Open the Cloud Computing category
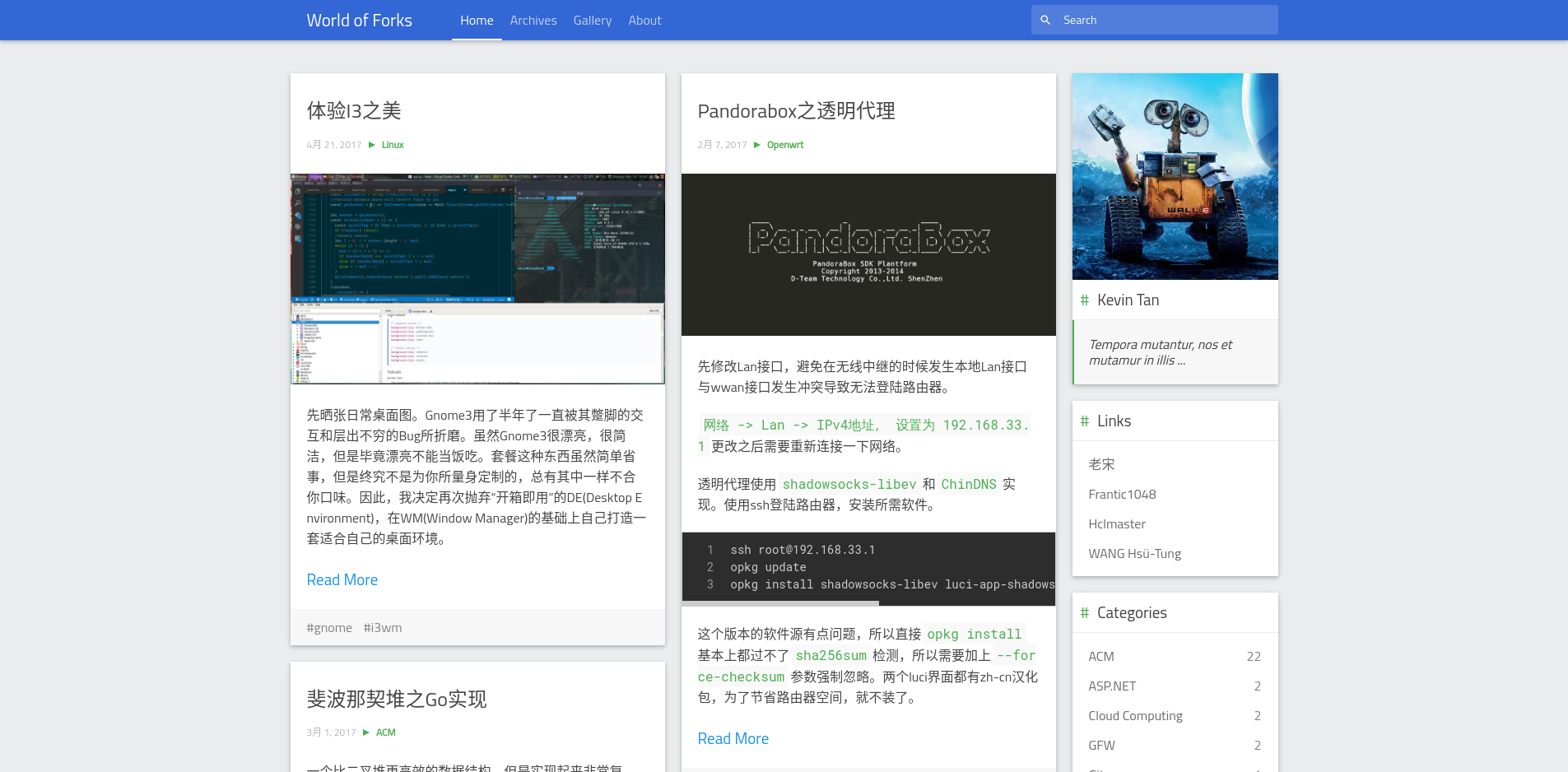Viewport: 1568px width, 772px height. tap(1135, 716)
